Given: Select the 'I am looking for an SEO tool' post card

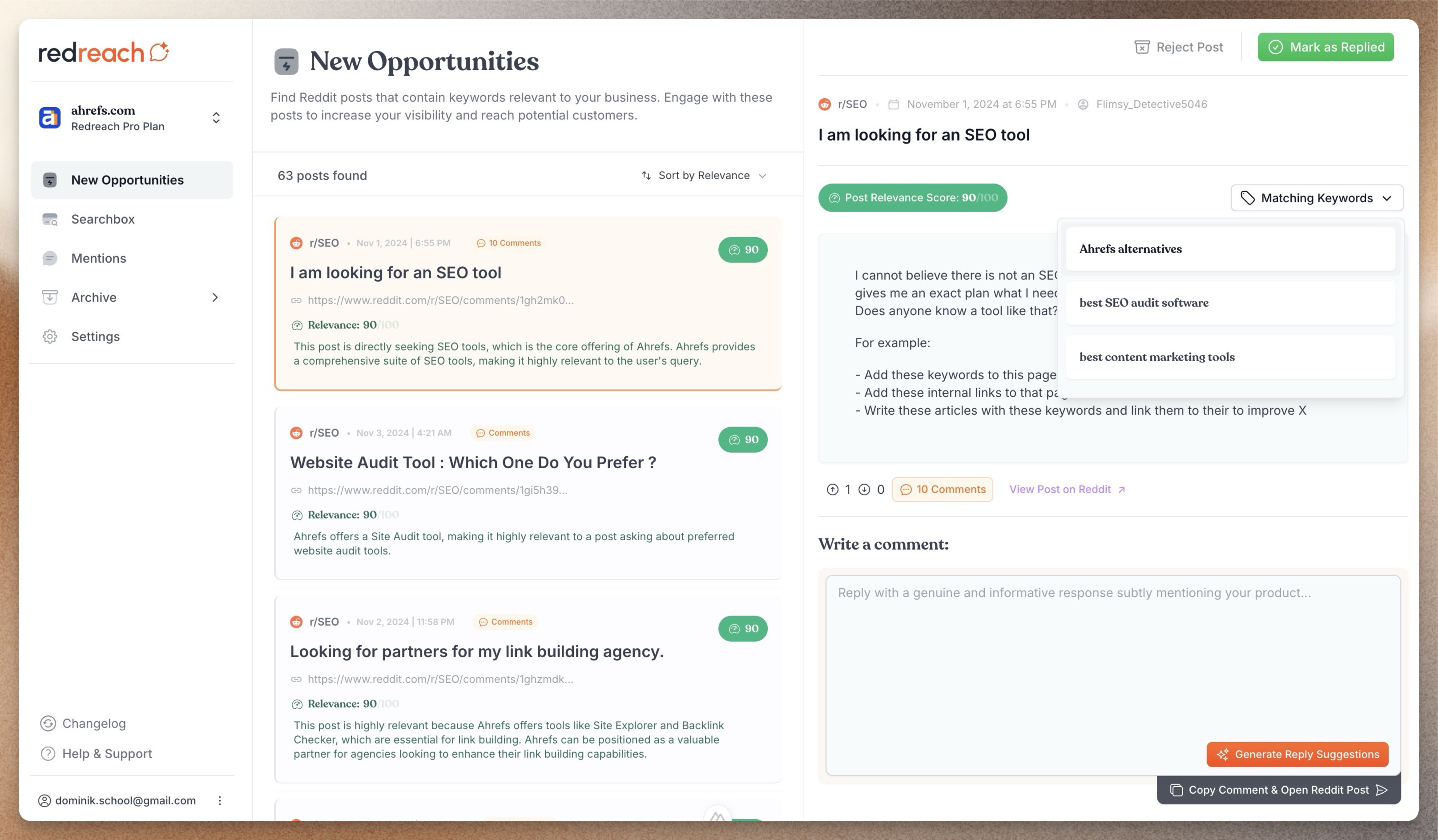Looking at the screenshot, I should pos(528,304).
